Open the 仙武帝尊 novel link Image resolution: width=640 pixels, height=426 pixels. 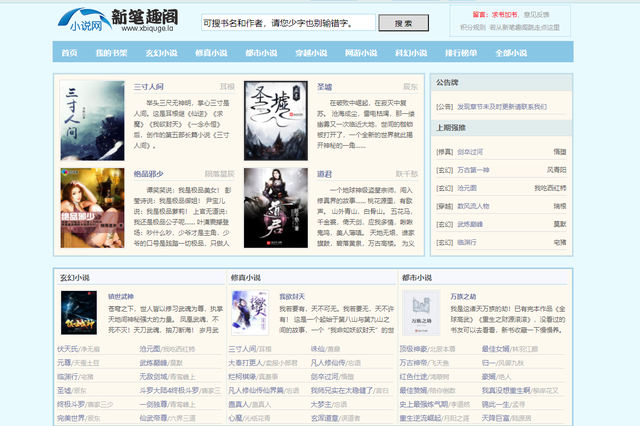coord(153,418)
